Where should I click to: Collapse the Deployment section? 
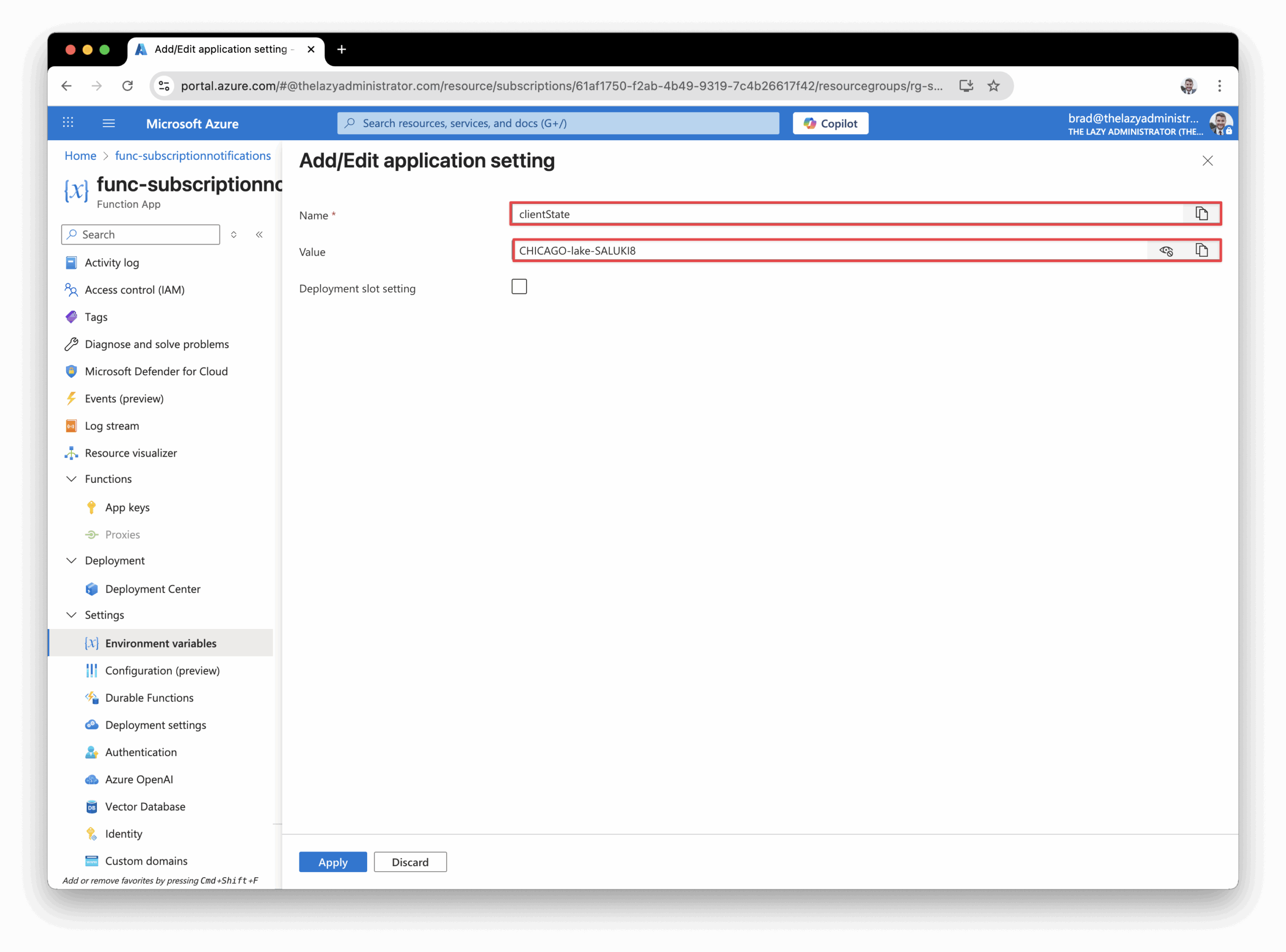71,561
